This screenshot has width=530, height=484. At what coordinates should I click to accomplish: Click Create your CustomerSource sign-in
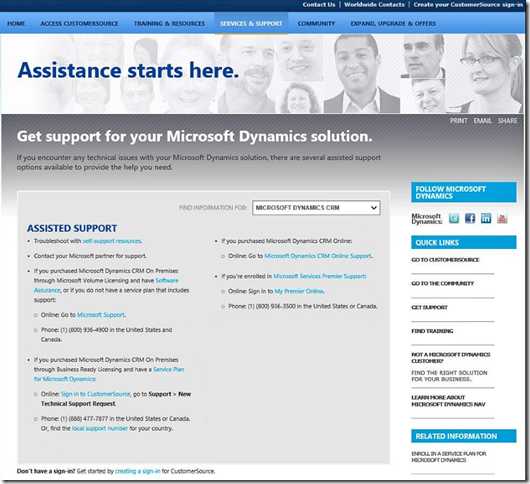coord(468,5)
